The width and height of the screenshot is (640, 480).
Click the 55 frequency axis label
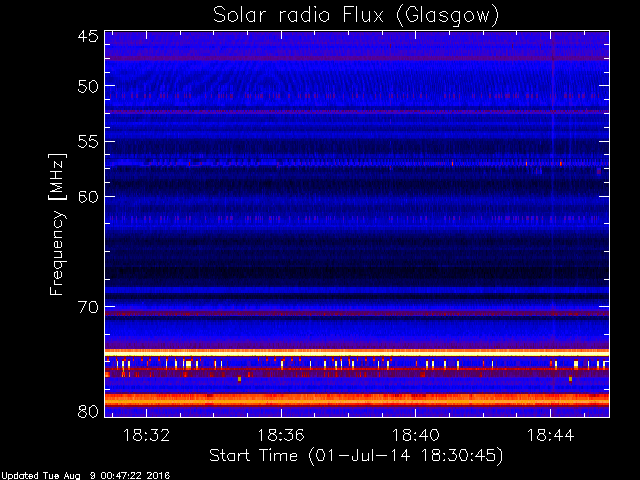88,142
